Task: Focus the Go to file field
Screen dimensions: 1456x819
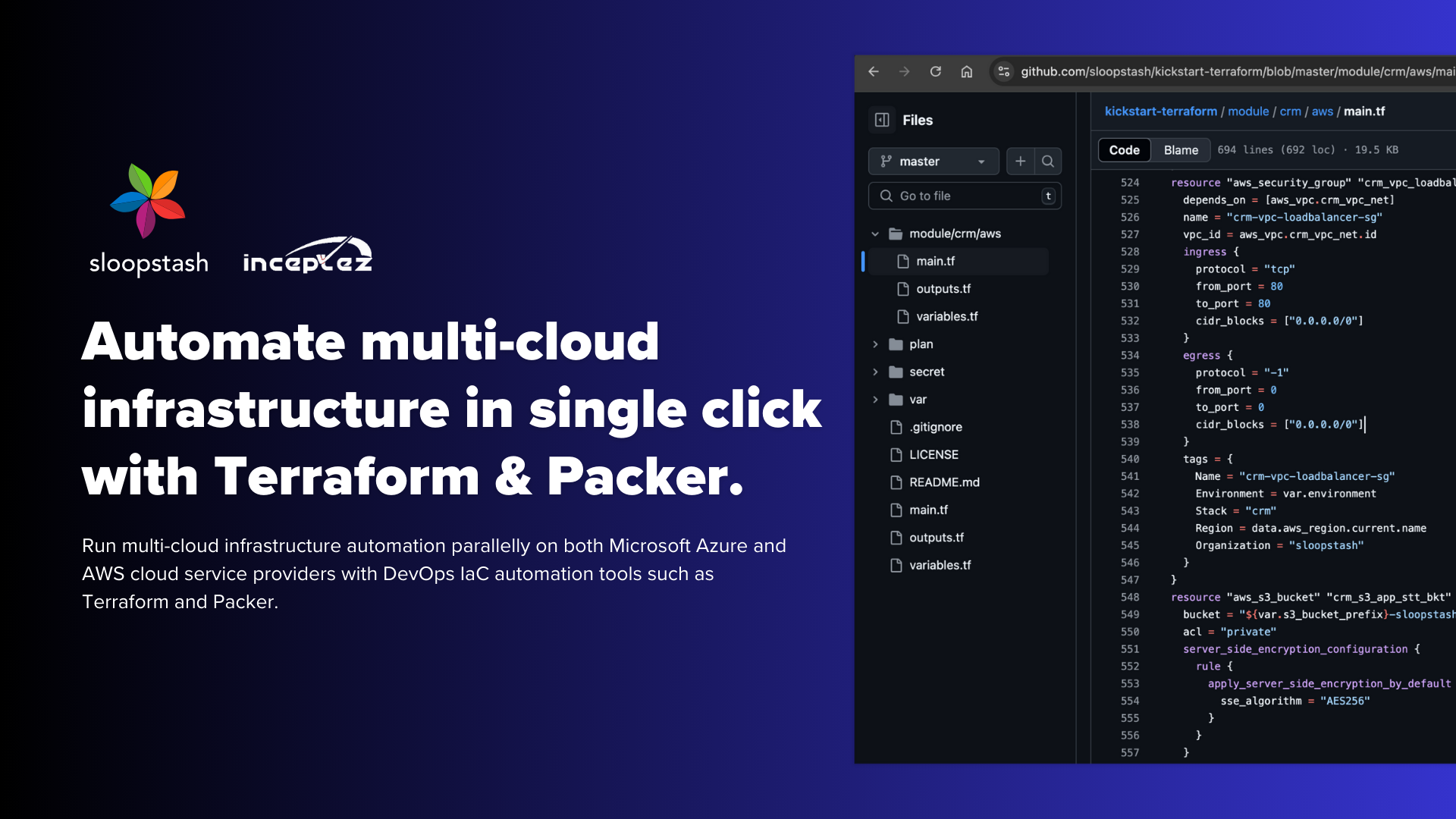Action: tap(965, 196)
